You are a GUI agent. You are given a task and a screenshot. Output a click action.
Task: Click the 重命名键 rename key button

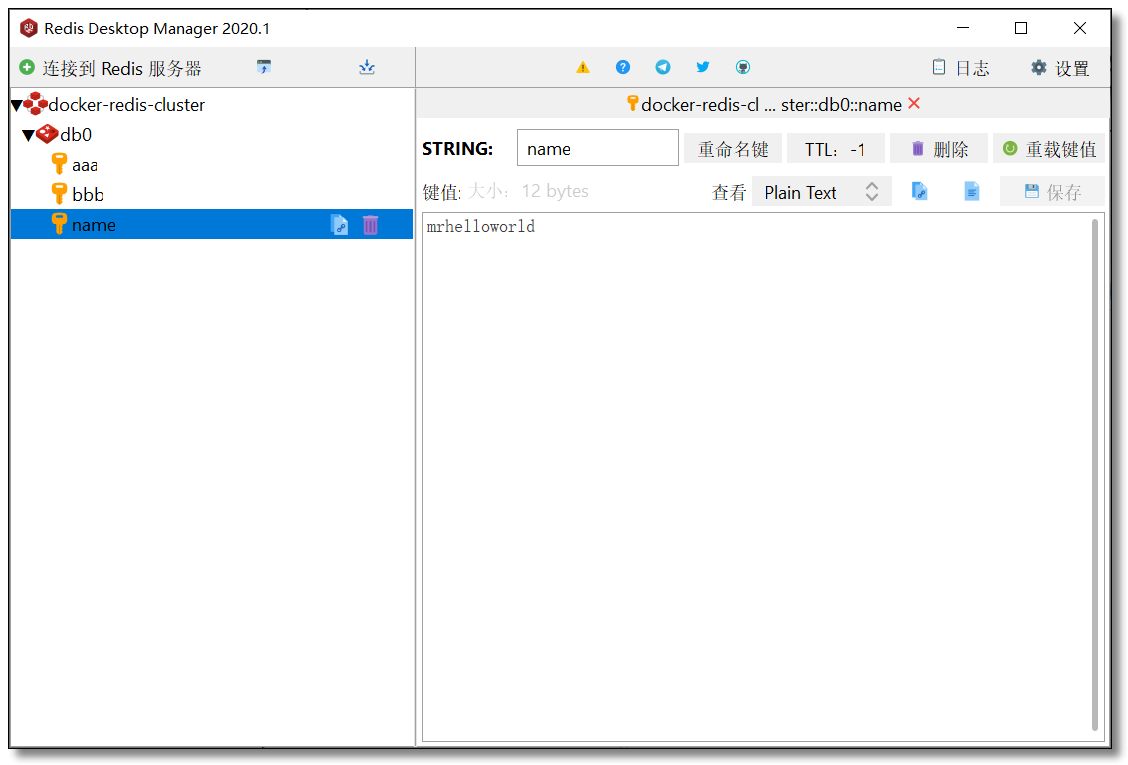[733, 149]
